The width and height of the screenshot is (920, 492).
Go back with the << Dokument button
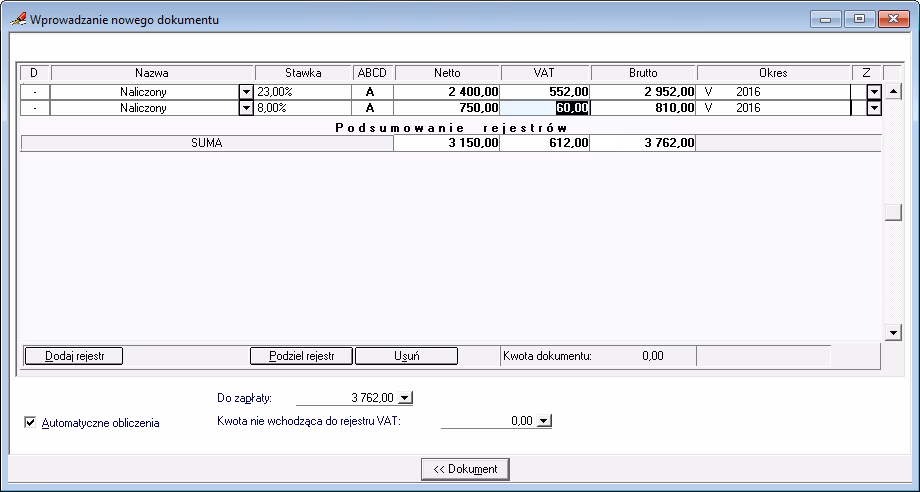click(x=465, y=469)
